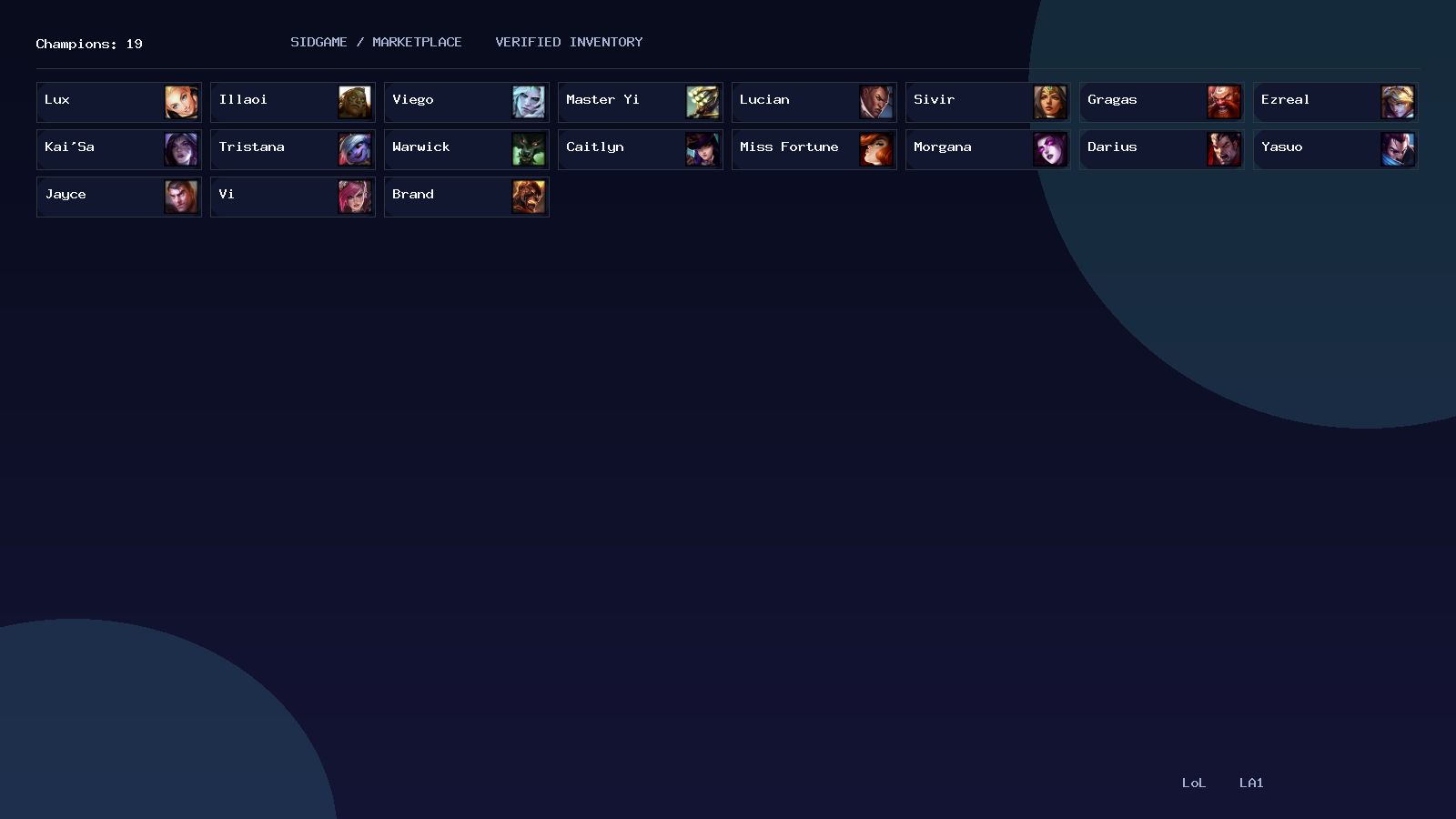Screen dimensions: 1456x819
Task: Select the Miss Fortune portrait icon
Action: point(876,149)
